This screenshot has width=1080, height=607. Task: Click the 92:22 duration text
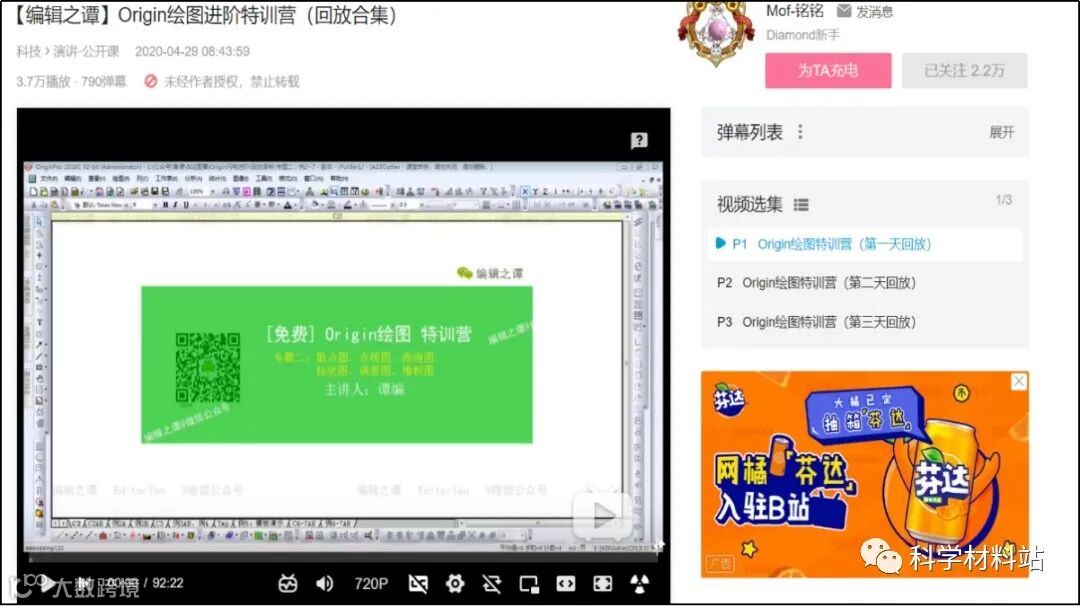click(x=167, y=583)
